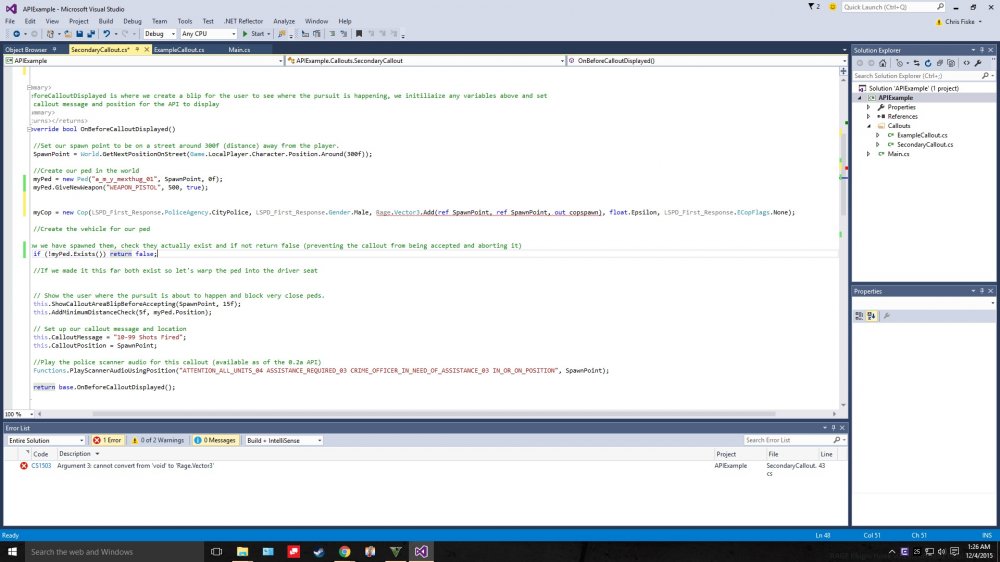Open the Build menu
This screenshot has width=1000, height=562.
tap(105, 20)
